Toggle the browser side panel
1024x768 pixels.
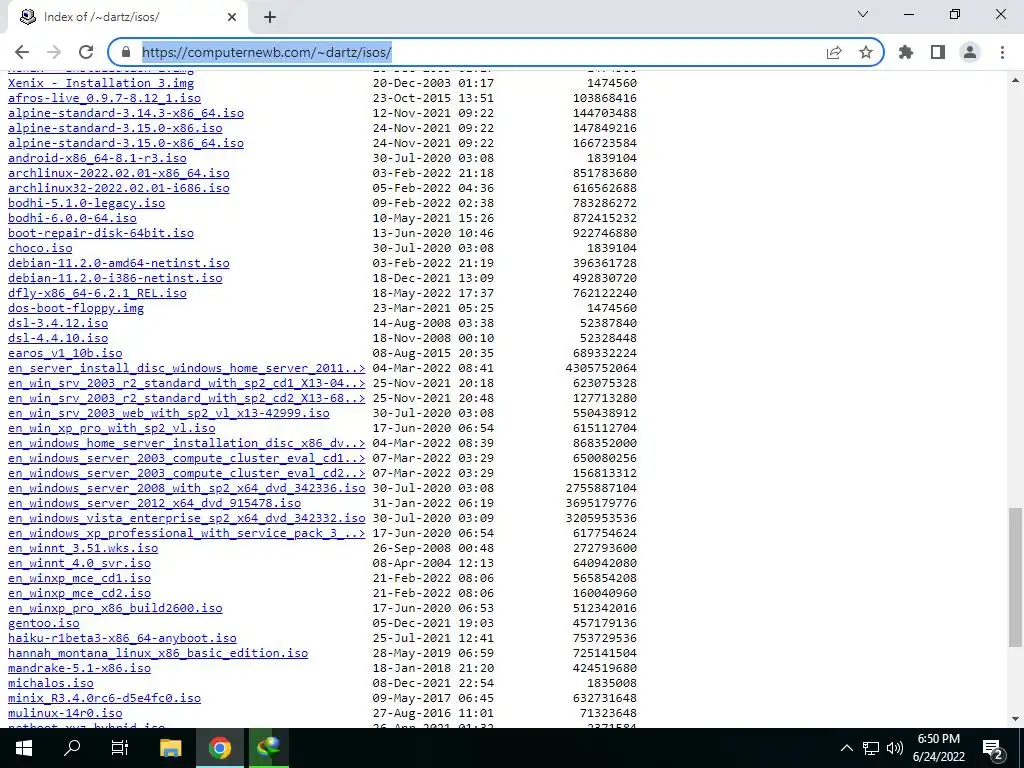938,52
